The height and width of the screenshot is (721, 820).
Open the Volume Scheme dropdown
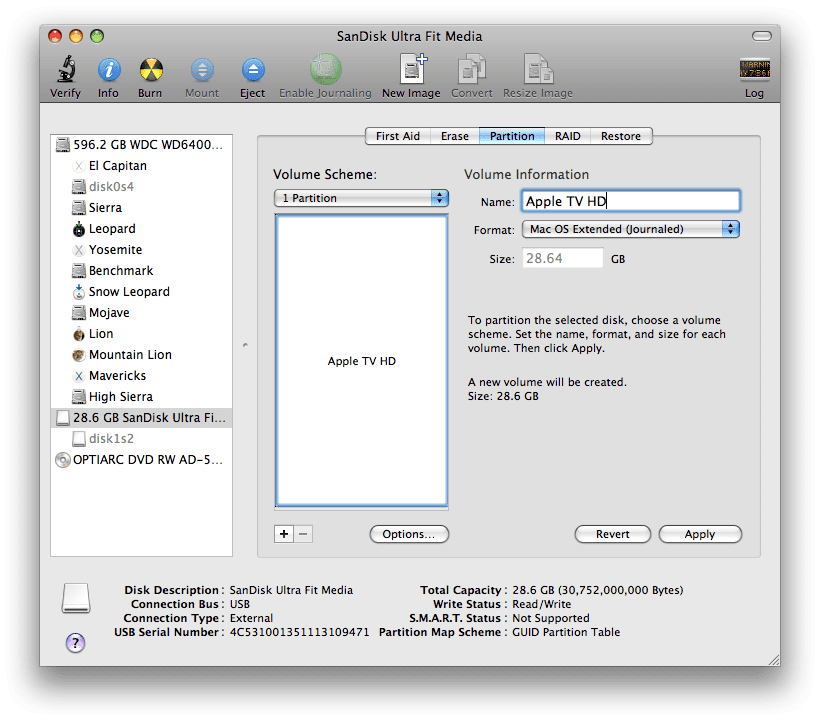361,198
